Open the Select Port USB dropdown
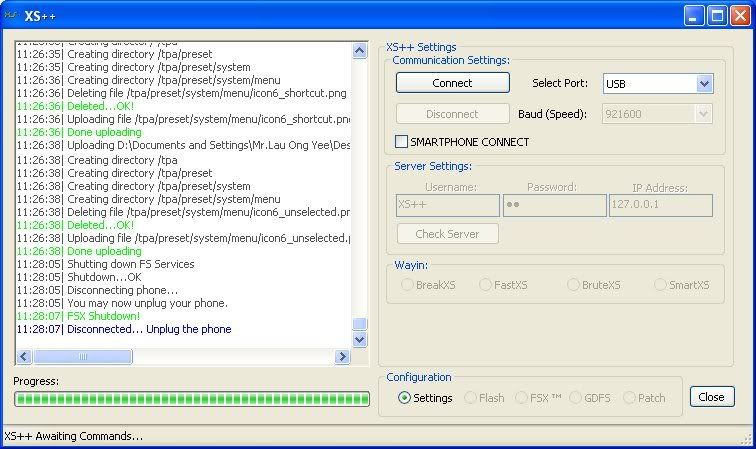 (x=704, y=84)
